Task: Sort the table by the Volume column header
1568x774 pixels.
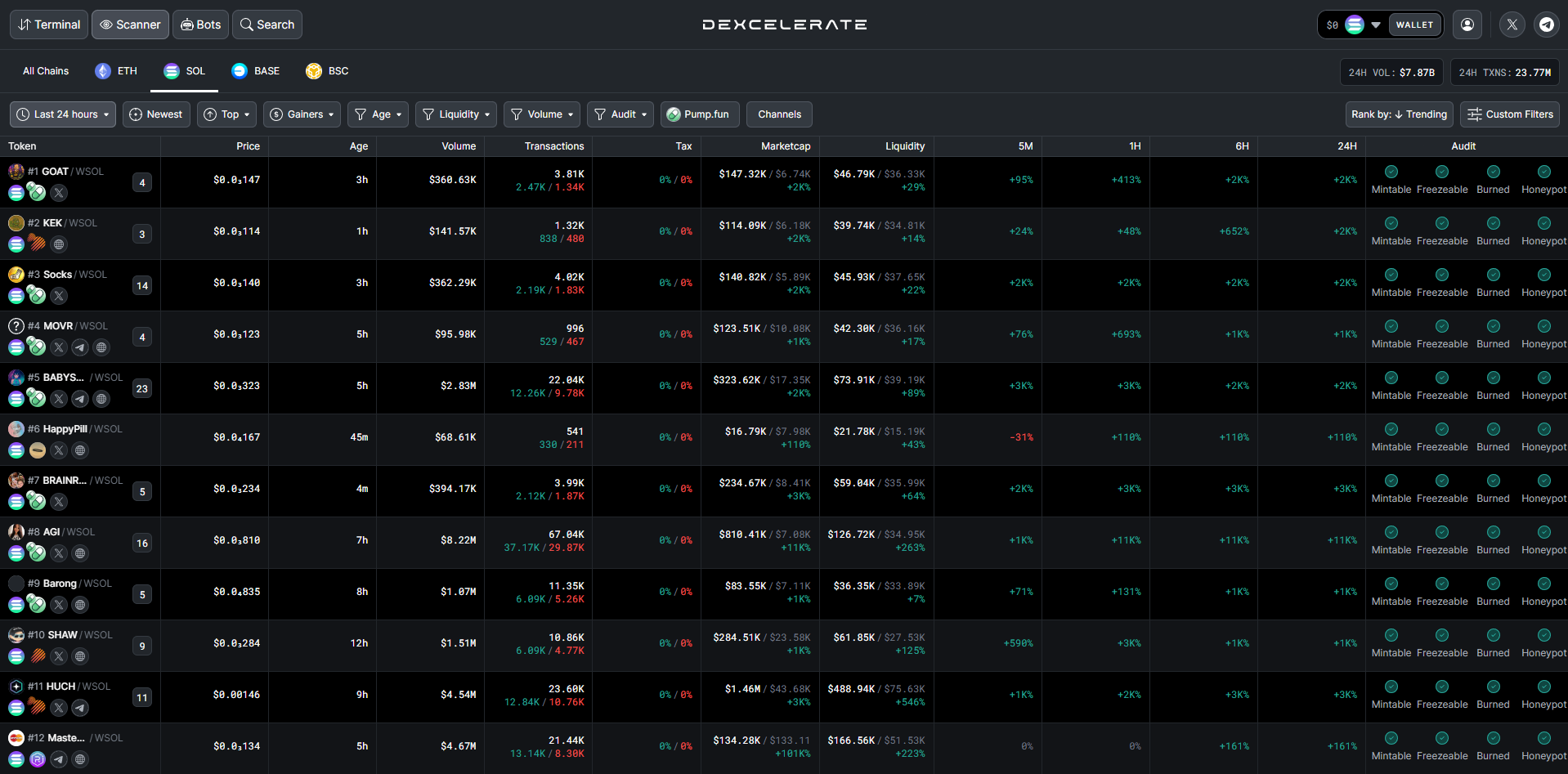Action: [458, 146]
